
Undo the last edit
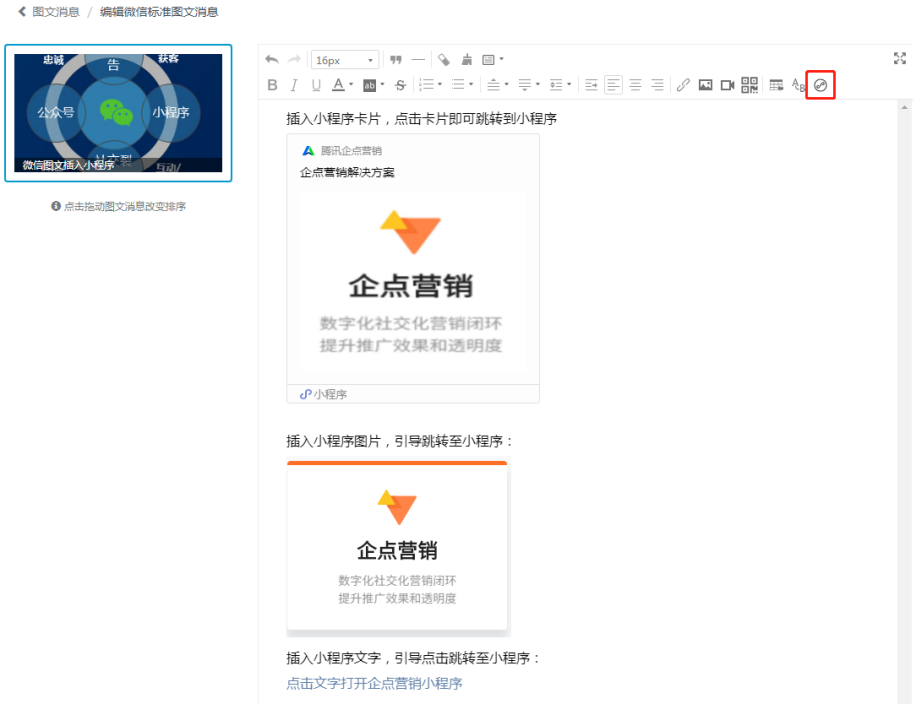click(272, 60)
